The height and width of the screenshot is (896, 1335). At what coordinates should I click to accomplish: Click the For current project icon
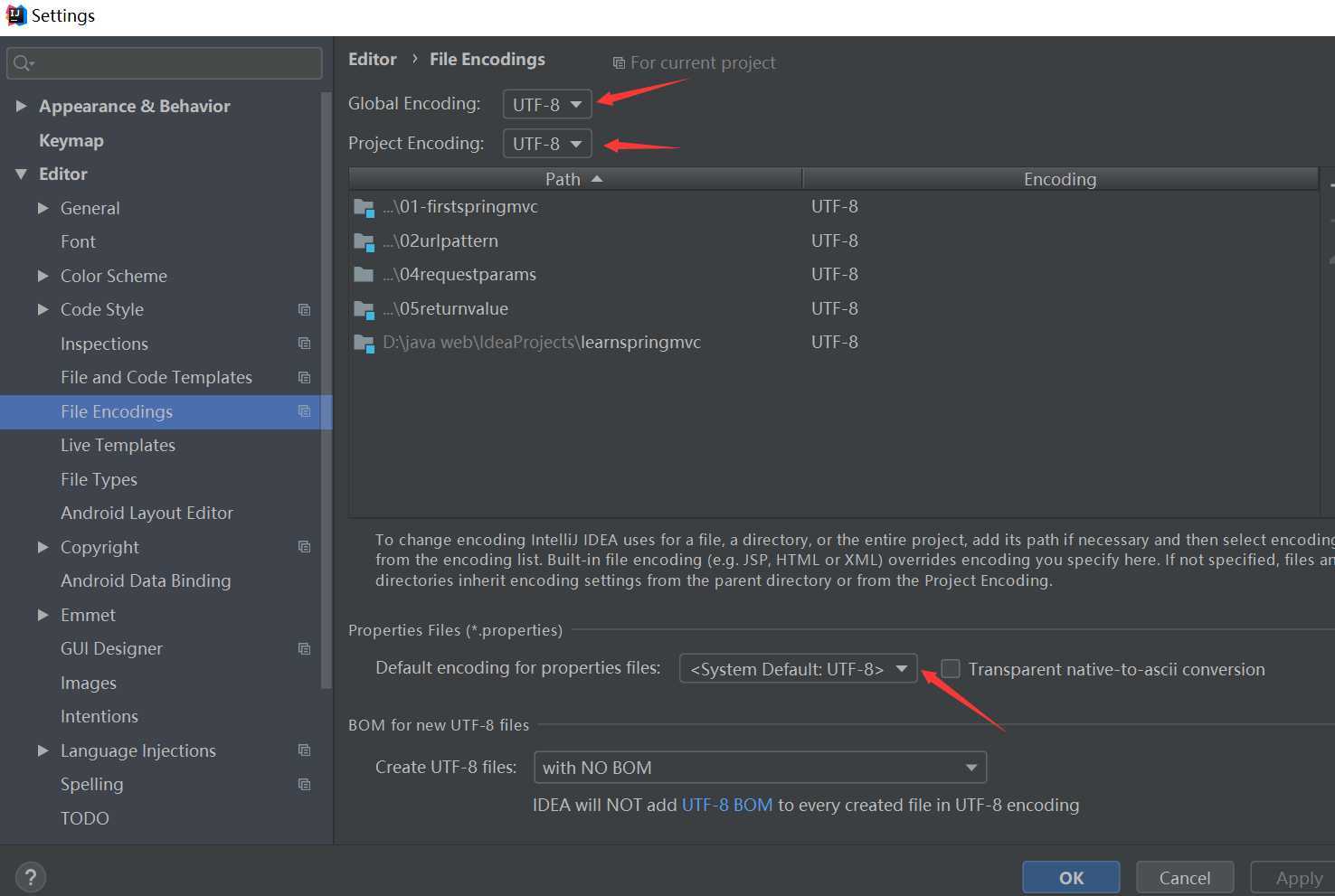(x=619, y=63)
